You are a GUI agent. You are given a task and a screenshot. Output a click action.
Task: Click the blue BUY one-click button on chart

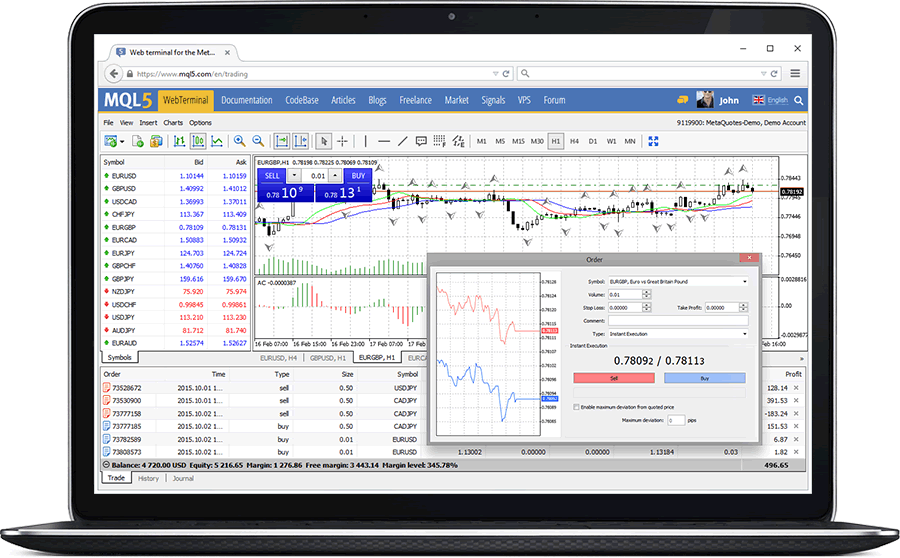coord(358,176)
